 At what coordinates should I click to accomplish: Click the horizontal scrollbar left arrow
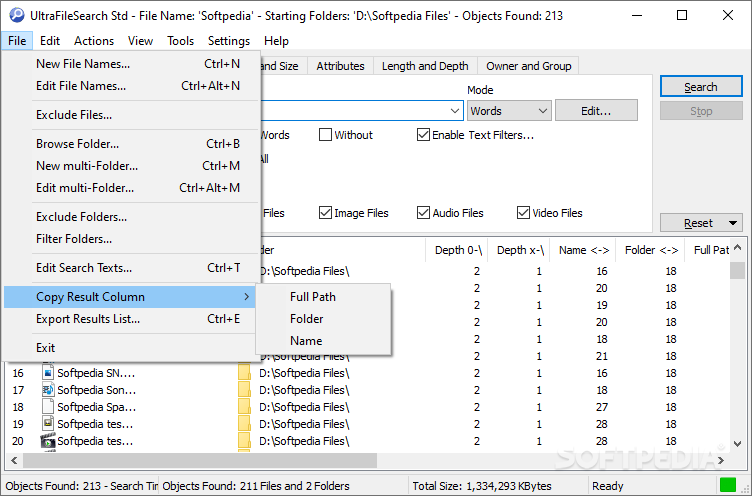[x=14, y=461]
